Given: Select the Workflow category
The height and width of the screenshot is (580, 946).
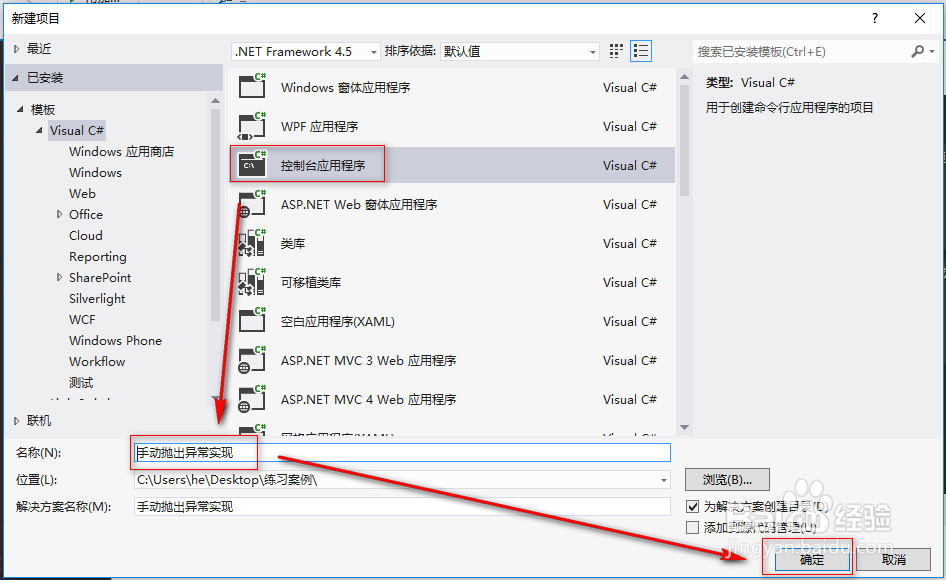Looking at the screenshot, I should 97,362.
